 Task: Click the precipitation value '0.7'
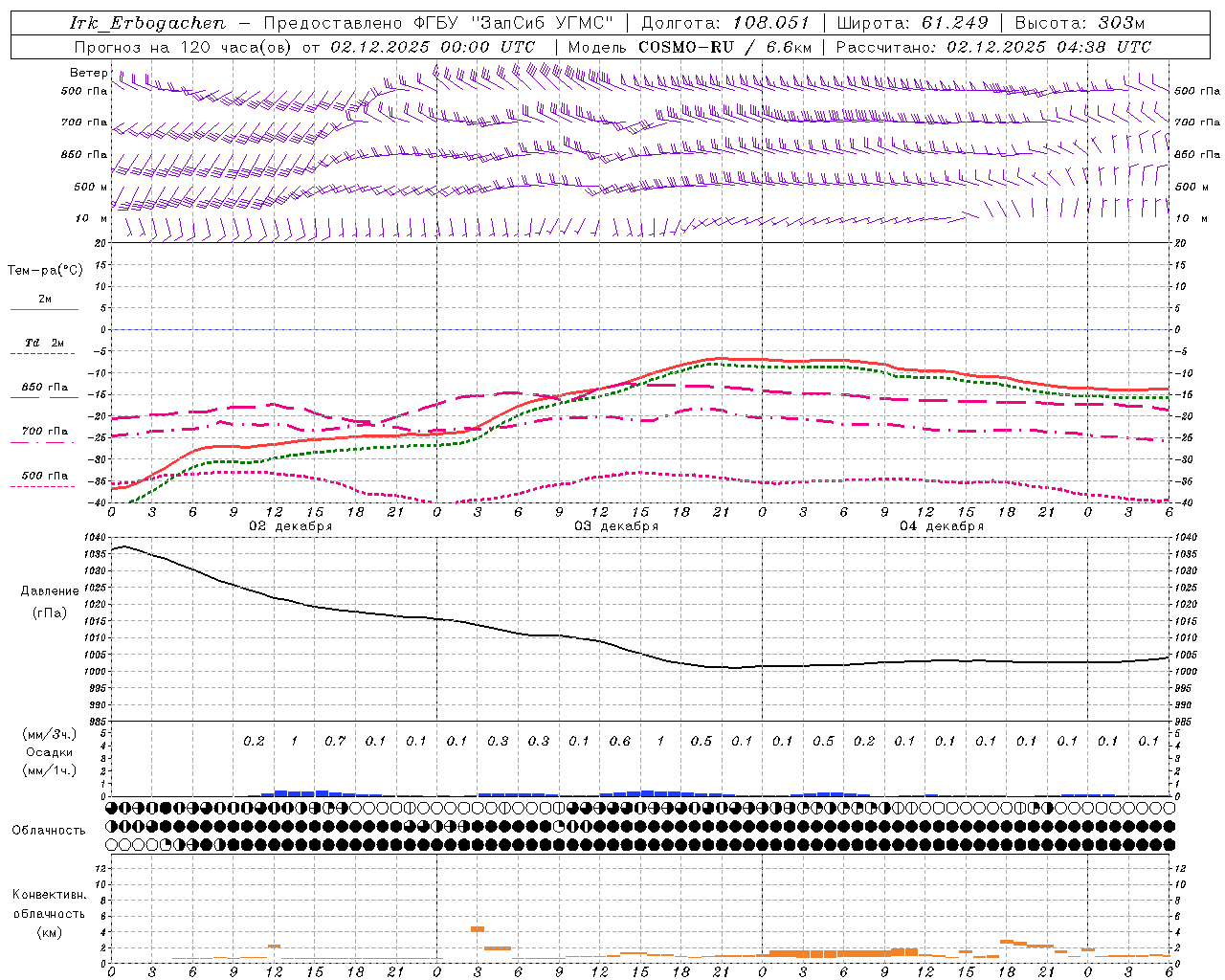click(x=335, y=742)
